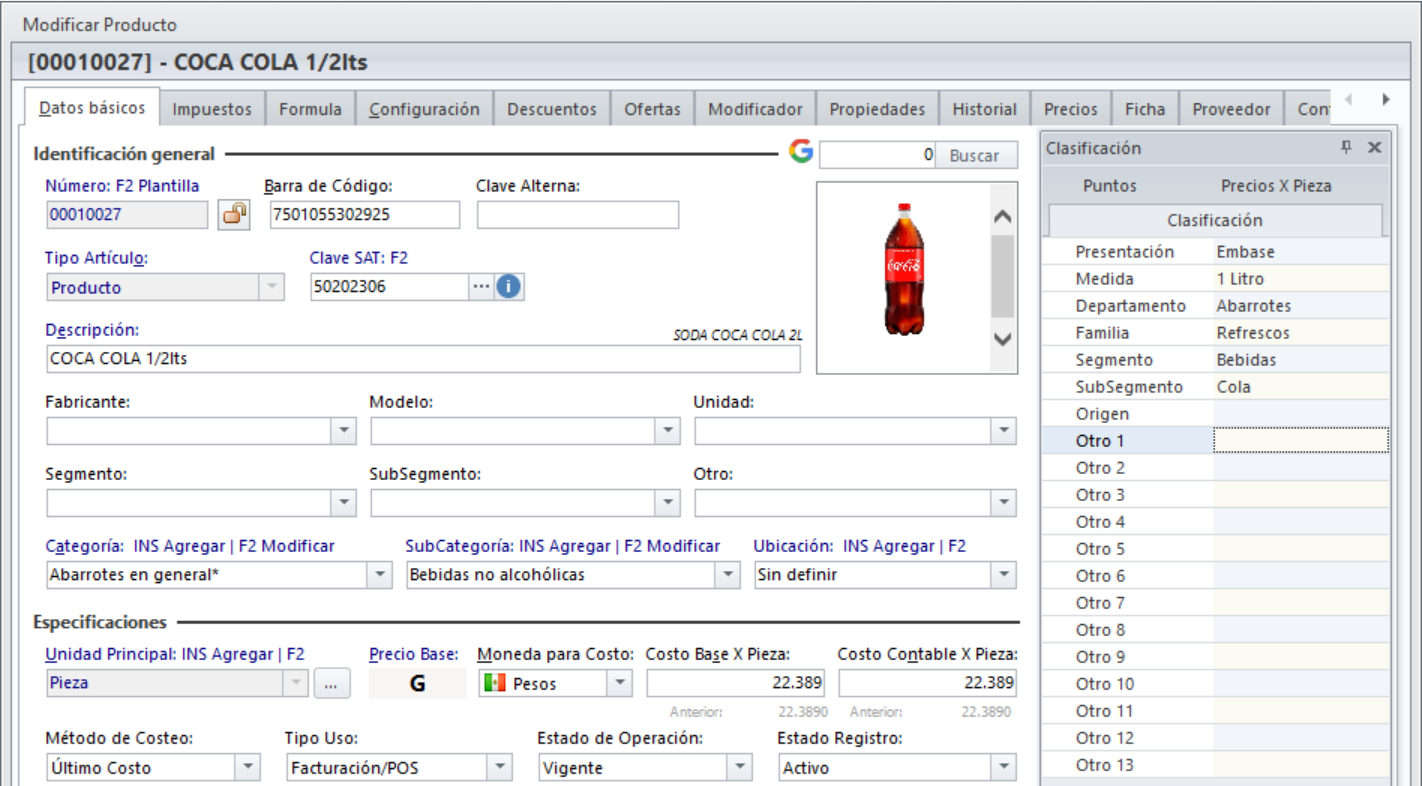Image resolution: width=1422 pixels, height=786 pixels.
Task: Open the Descuentos tab
Action: 552,110
